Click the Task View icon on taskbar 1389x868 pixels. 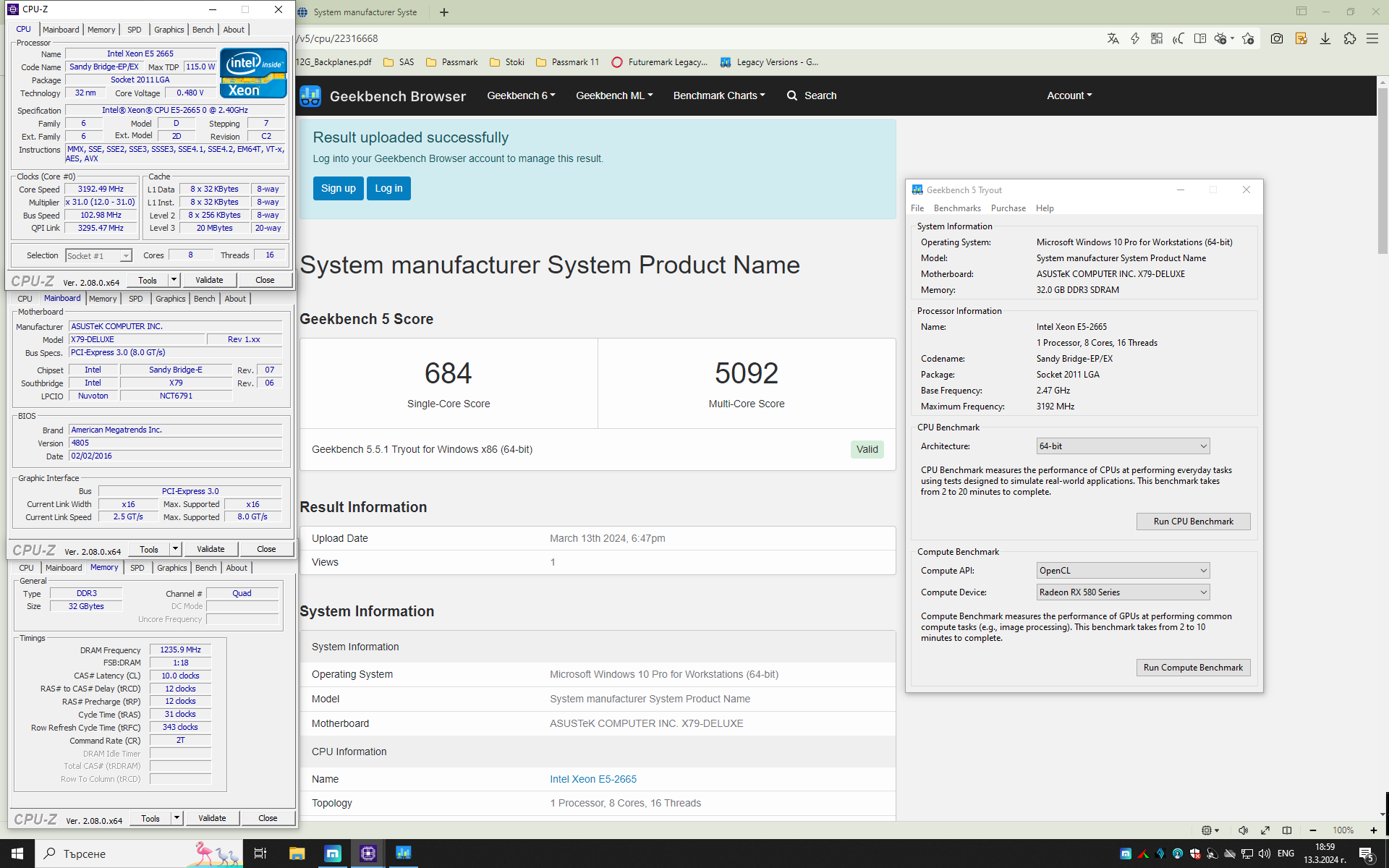[260, 854]
